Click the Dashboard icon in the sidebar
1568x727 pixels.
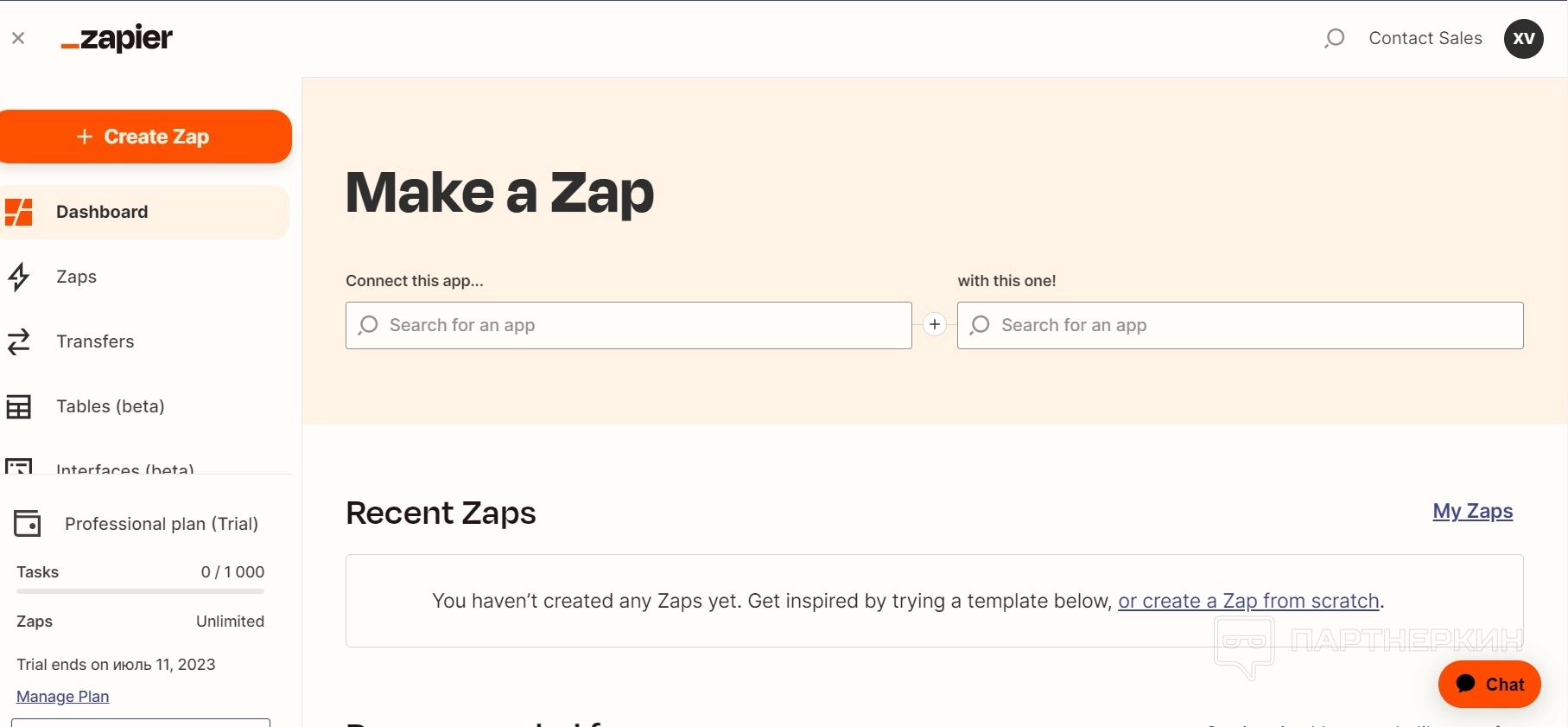coord(19,212)
